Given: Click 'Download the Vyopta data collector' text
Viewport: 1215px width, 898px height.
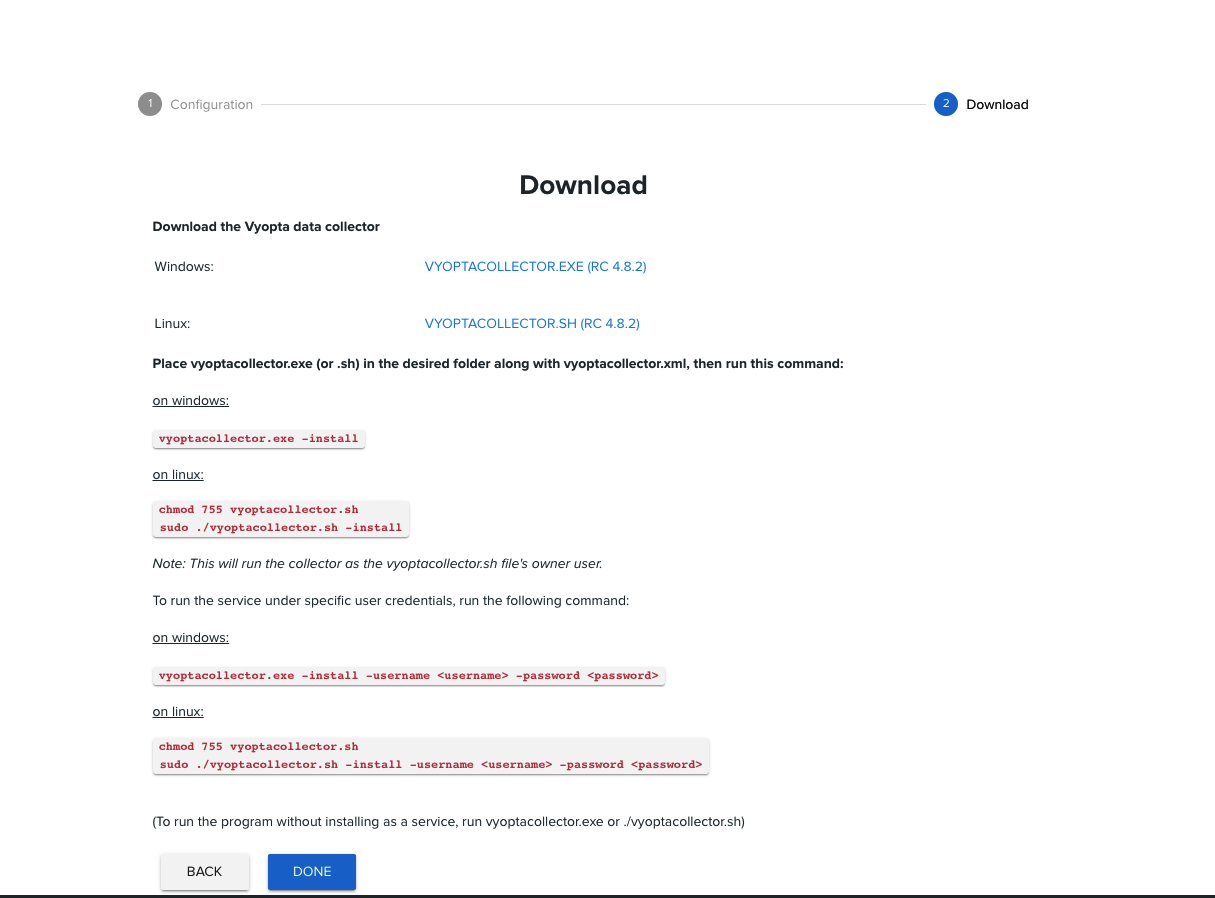Looking at the screenshot, I should coord(266,227).
